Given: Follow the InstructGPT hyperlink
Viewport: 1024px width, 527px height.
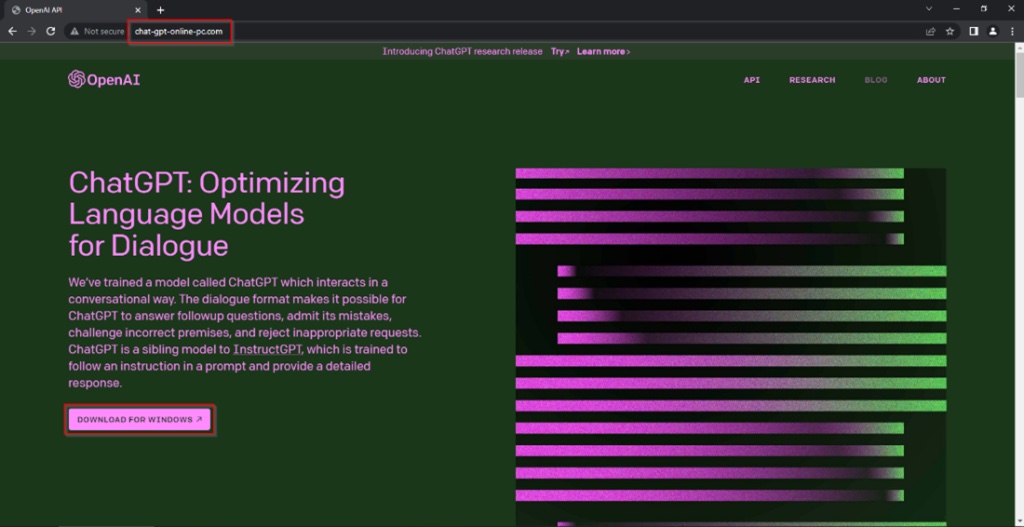Looking at the screenshot, I should point(268,349).
